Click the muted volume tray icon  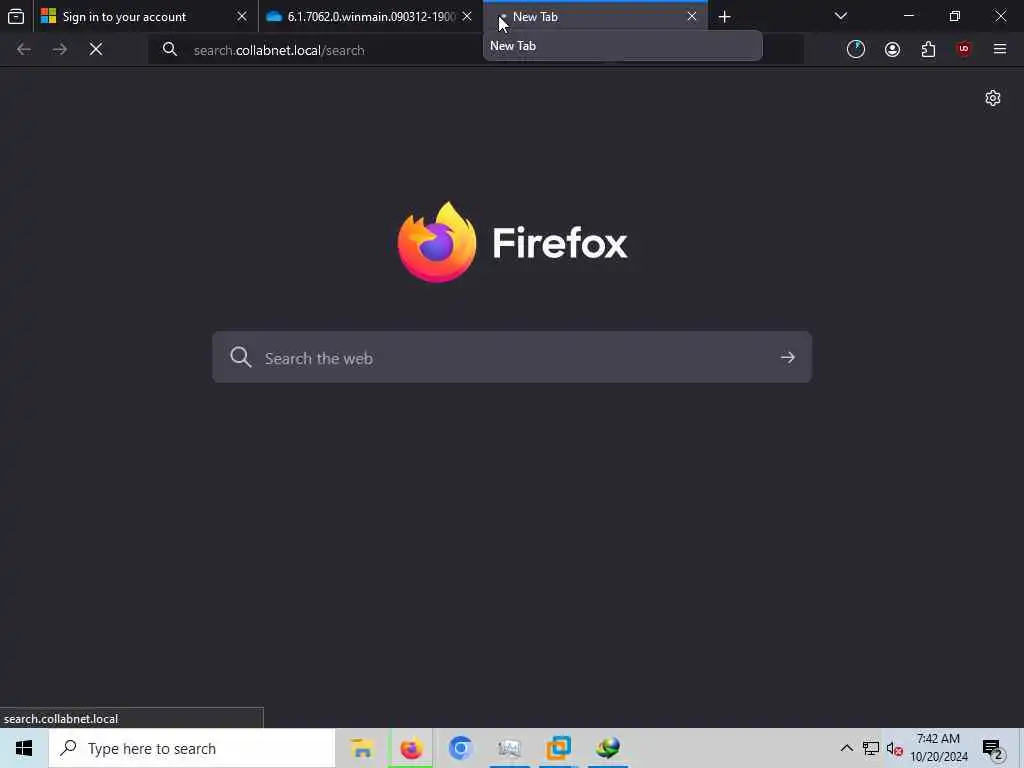[x=895, y=748]
